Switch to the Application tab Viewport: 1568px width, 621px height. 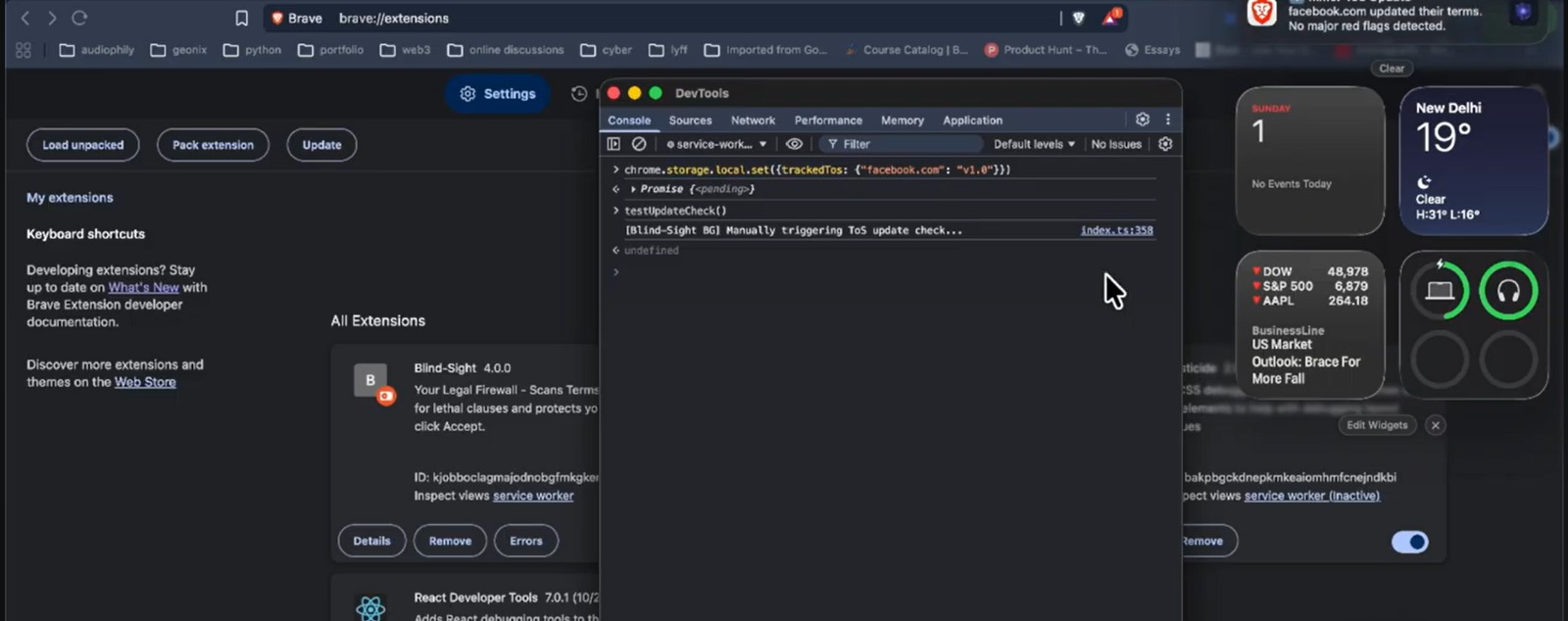(x=972, y=120)
